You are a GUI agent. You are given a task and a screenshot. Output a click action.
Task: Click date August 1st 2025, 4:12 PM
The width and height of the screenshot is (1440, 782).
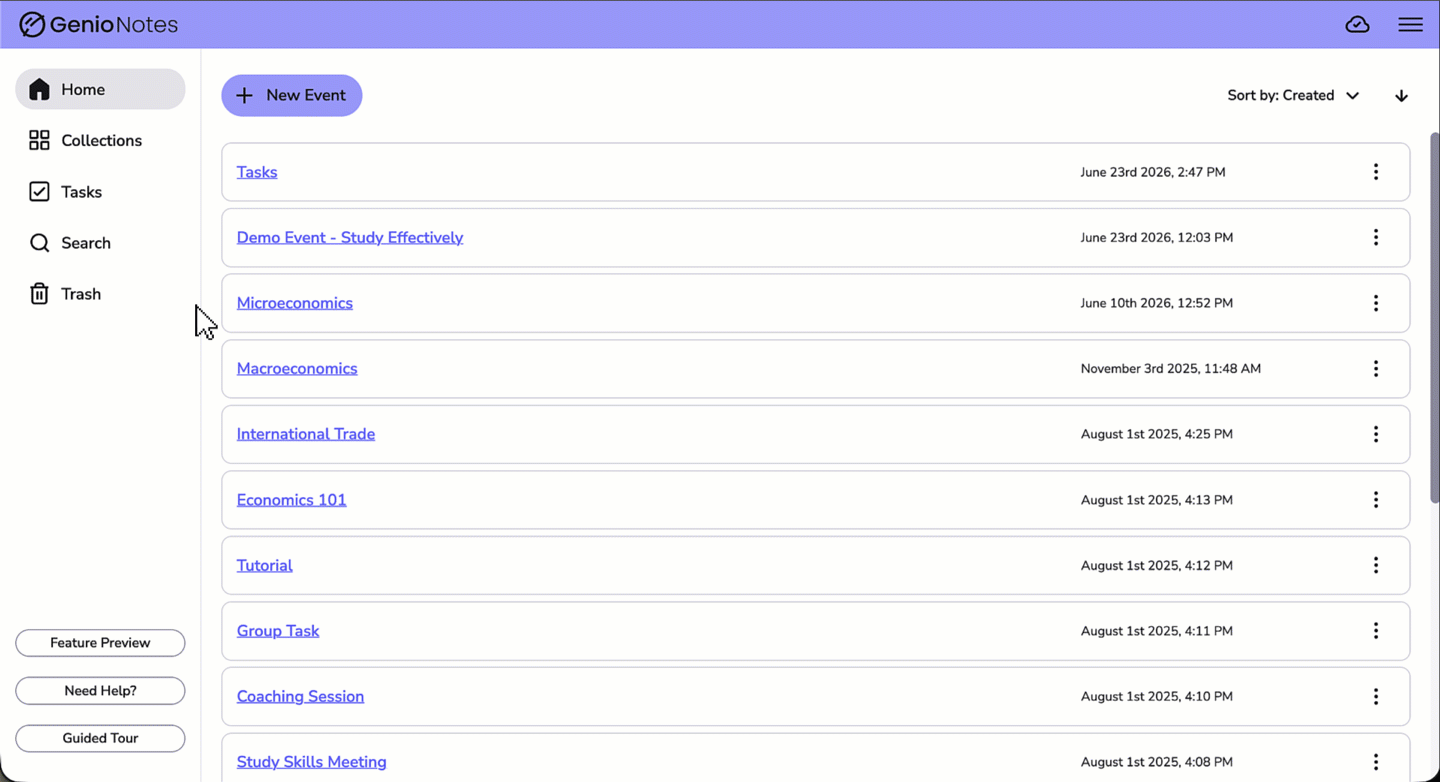(x=1157, y=565)
